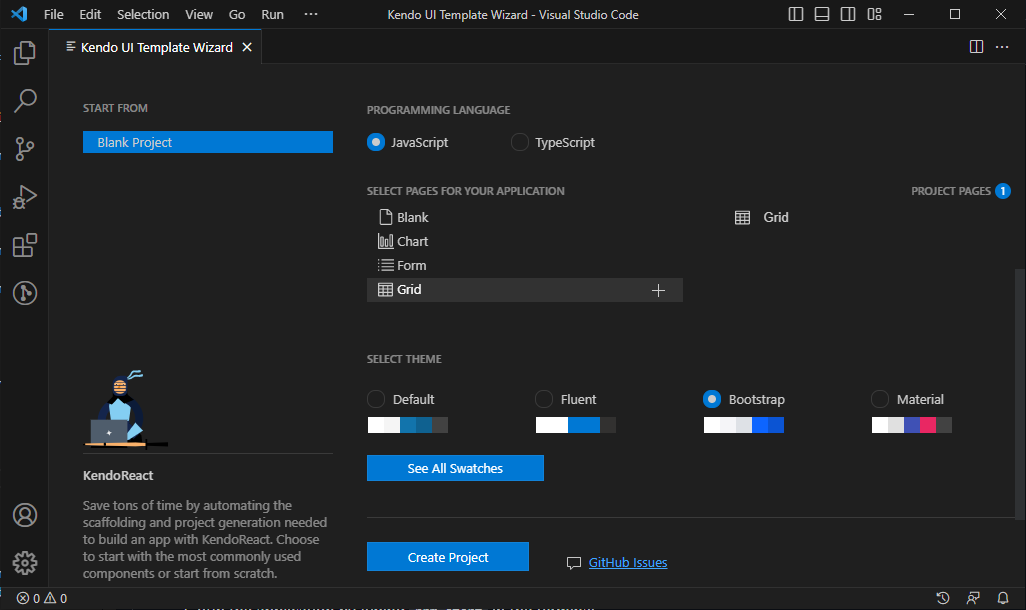Click the Bootstrap theme color swatch strip
This screenshot has height=610, width=1026.
[743, 424]
